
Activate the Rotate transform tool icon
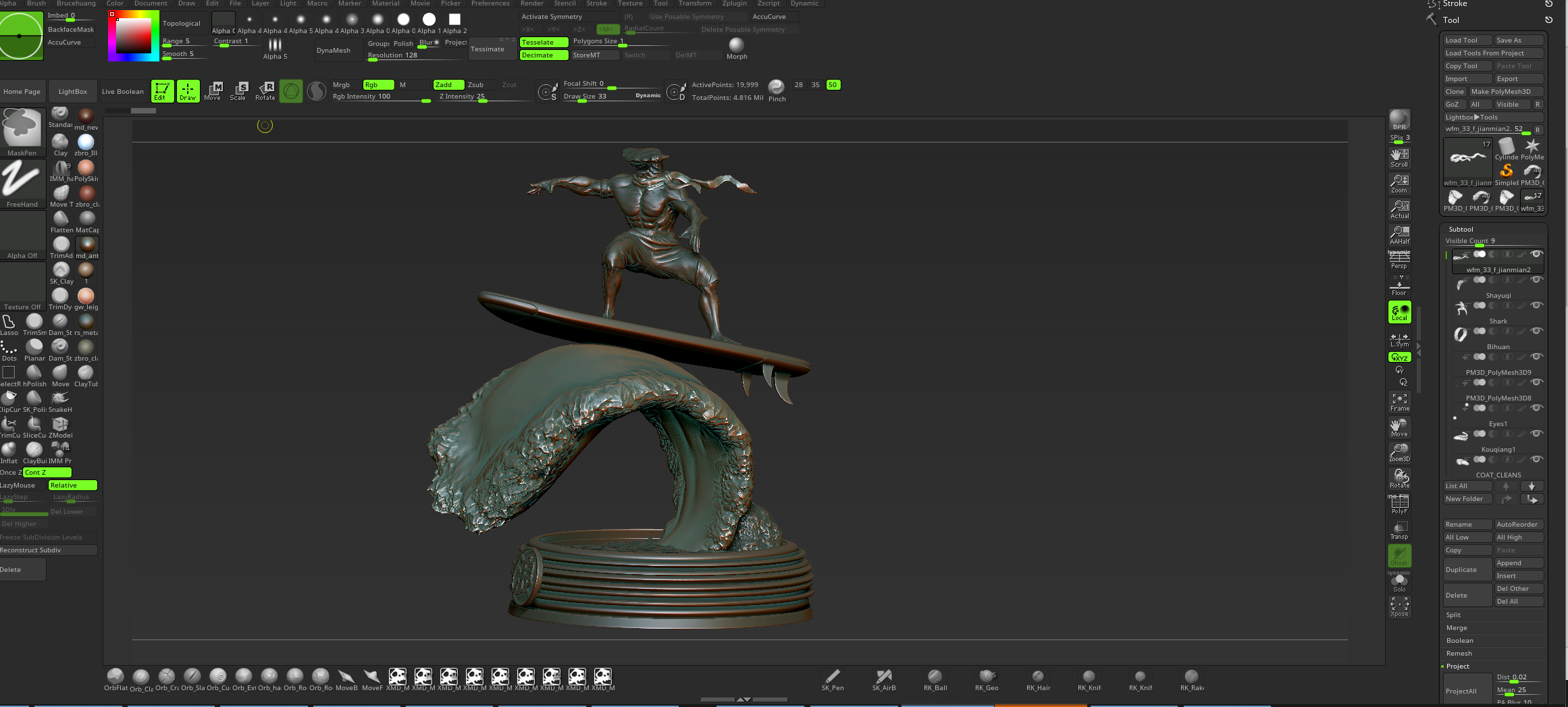point(265,90)
